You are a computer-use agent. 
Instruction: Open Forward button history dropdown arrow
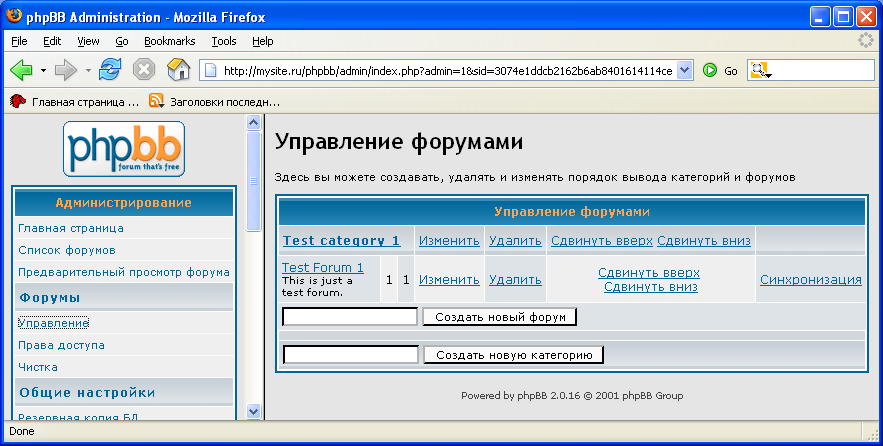88,70
